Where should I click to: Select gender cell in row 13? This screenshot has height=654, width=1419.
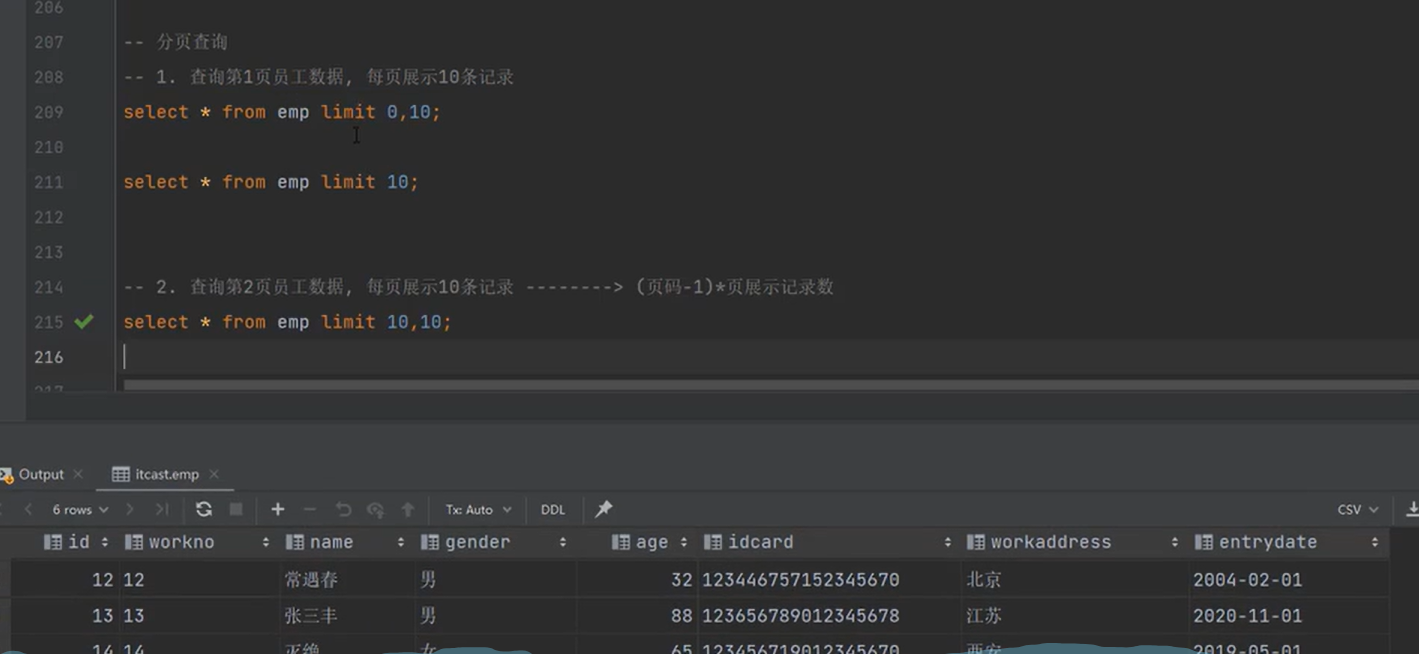[x=495, y=616]
